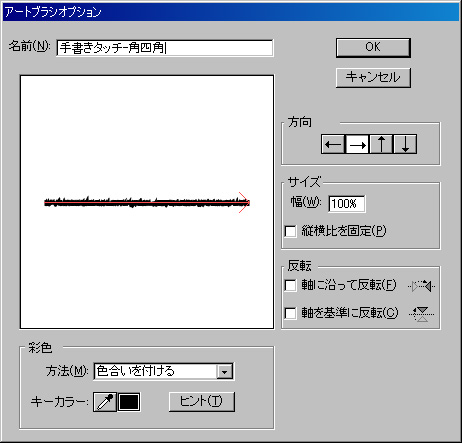Toggle 軸に沿って反転 checkbox
Screen dimensions: 462x443
pyautogui.click(x=290, y=286)
